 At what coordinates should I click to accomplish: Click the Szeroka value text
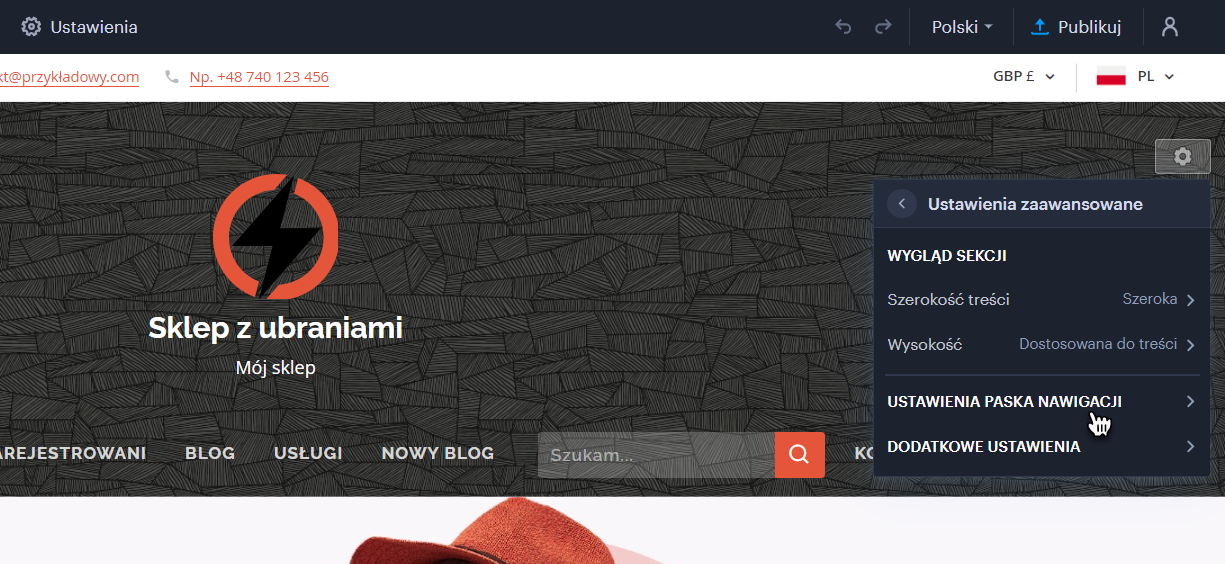1150,299
